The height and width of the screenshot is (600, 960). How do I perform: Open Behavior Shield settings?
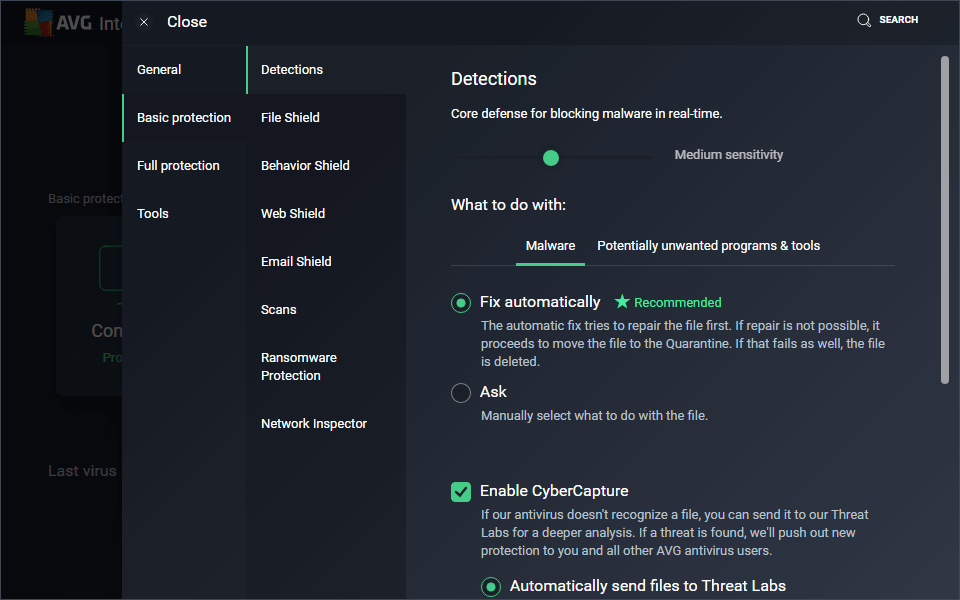(305, 166)
